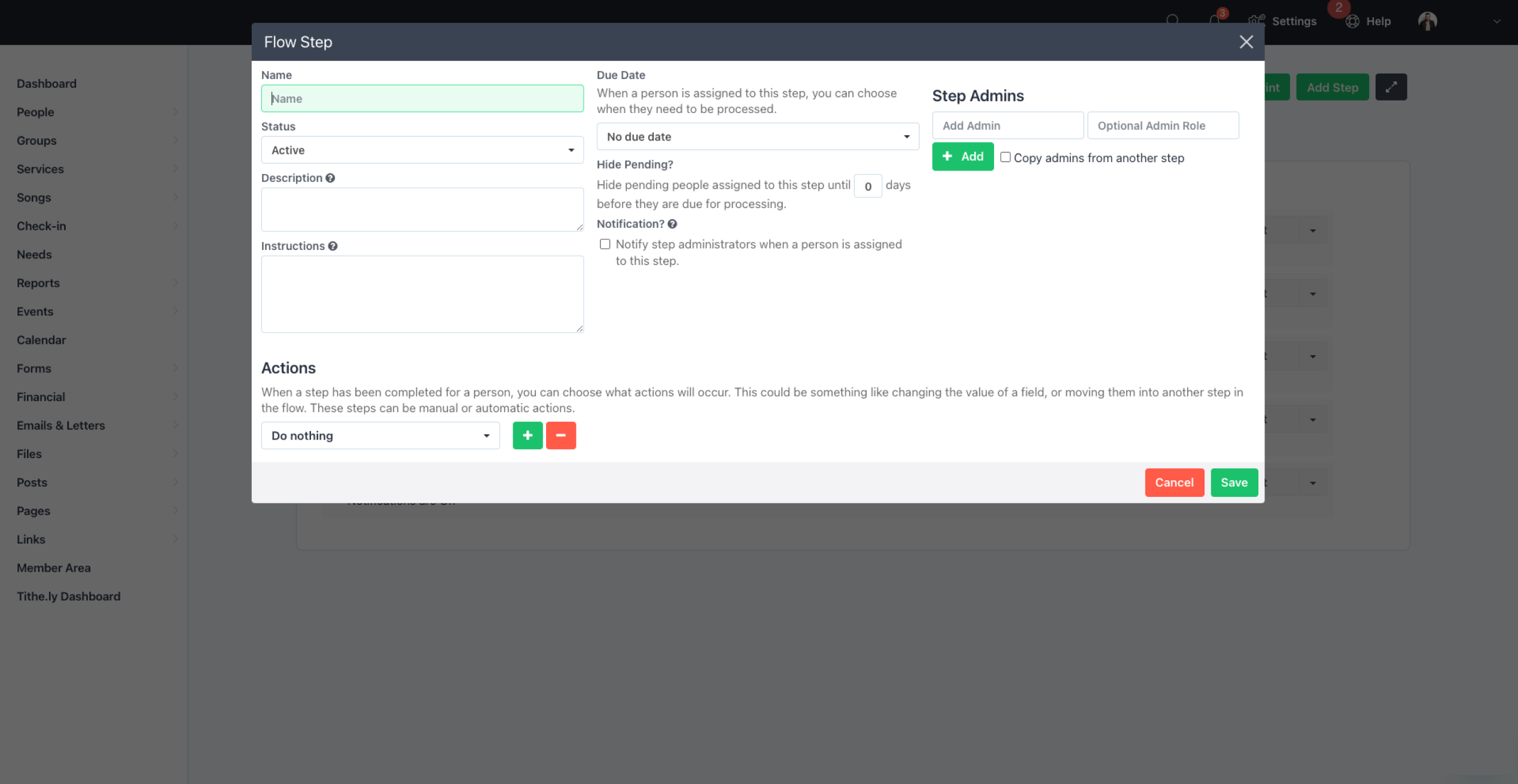Open Member Area in the sidebar
1518x784 pixels.
click(54, 568)
